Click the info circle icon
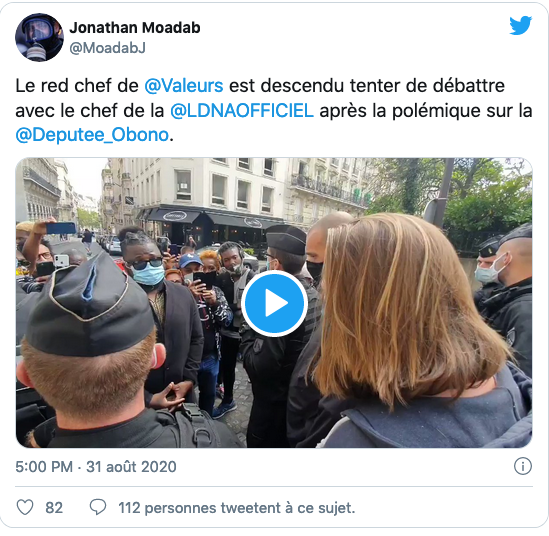This screenshot has height=536, width=549. click(523, 466)
